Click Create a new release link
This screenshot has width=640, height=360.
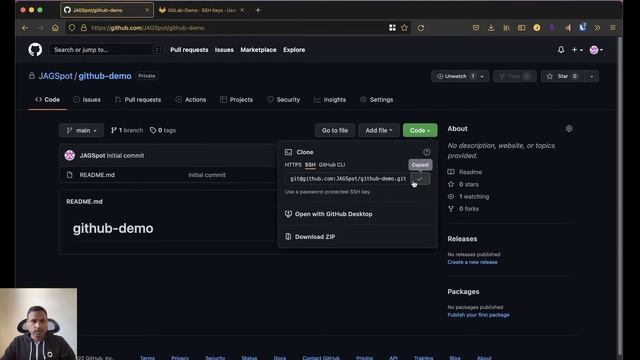tap(472, 262)
